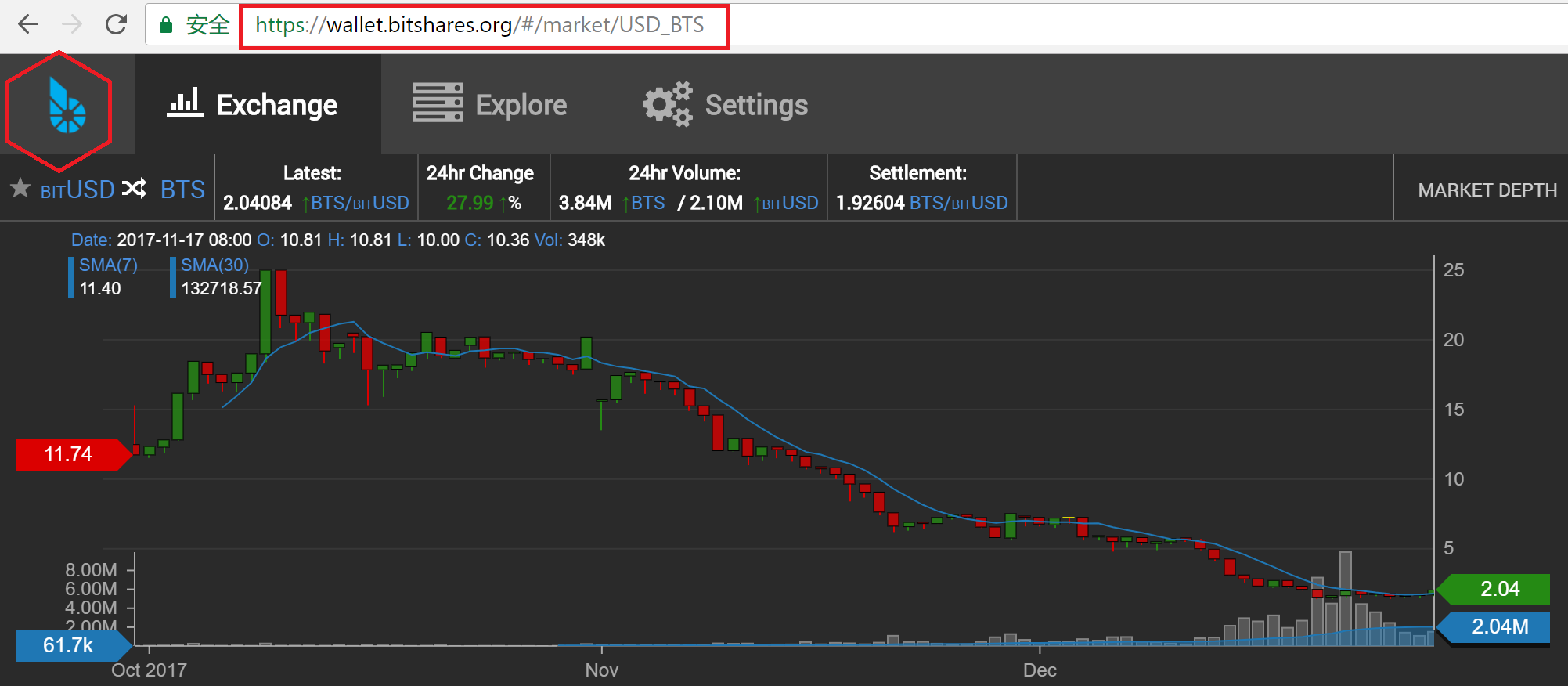Click the Settlement price 1.92604

(871, 203)
